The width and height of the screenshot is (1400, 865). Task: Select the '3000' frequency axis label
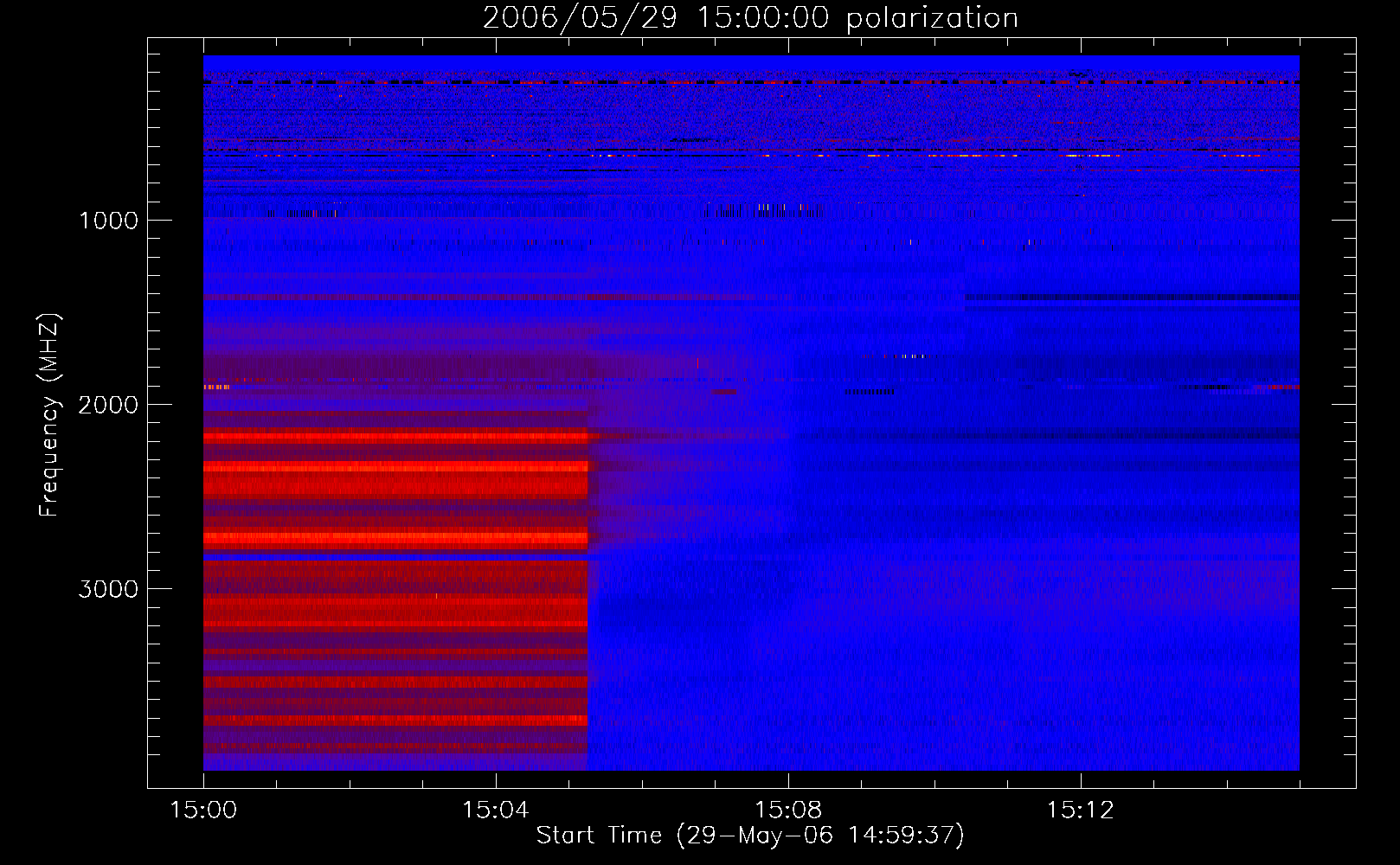[108, 589]
